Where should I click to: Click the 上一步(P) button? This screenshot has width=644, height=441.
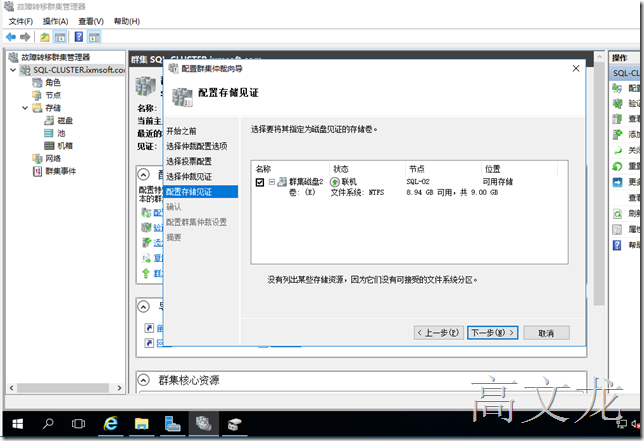439,333
